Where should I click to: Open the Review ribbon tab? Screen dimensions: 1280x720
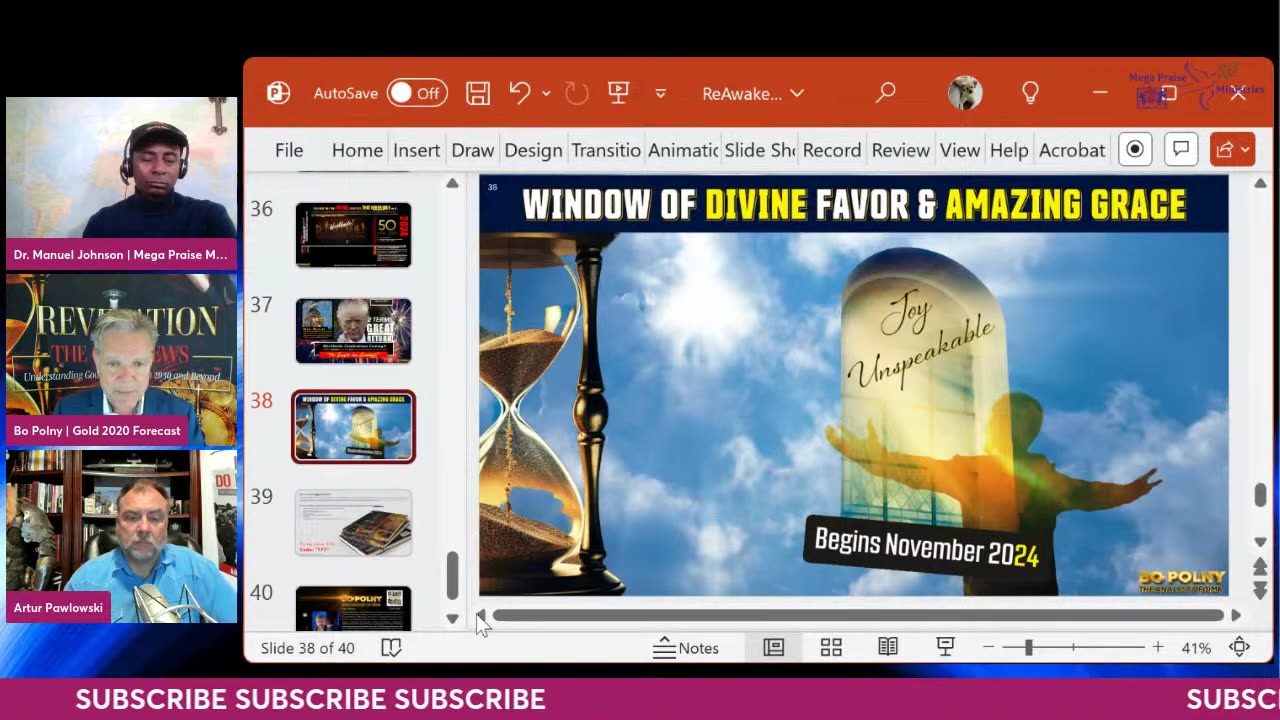click(x=900, y=150)
